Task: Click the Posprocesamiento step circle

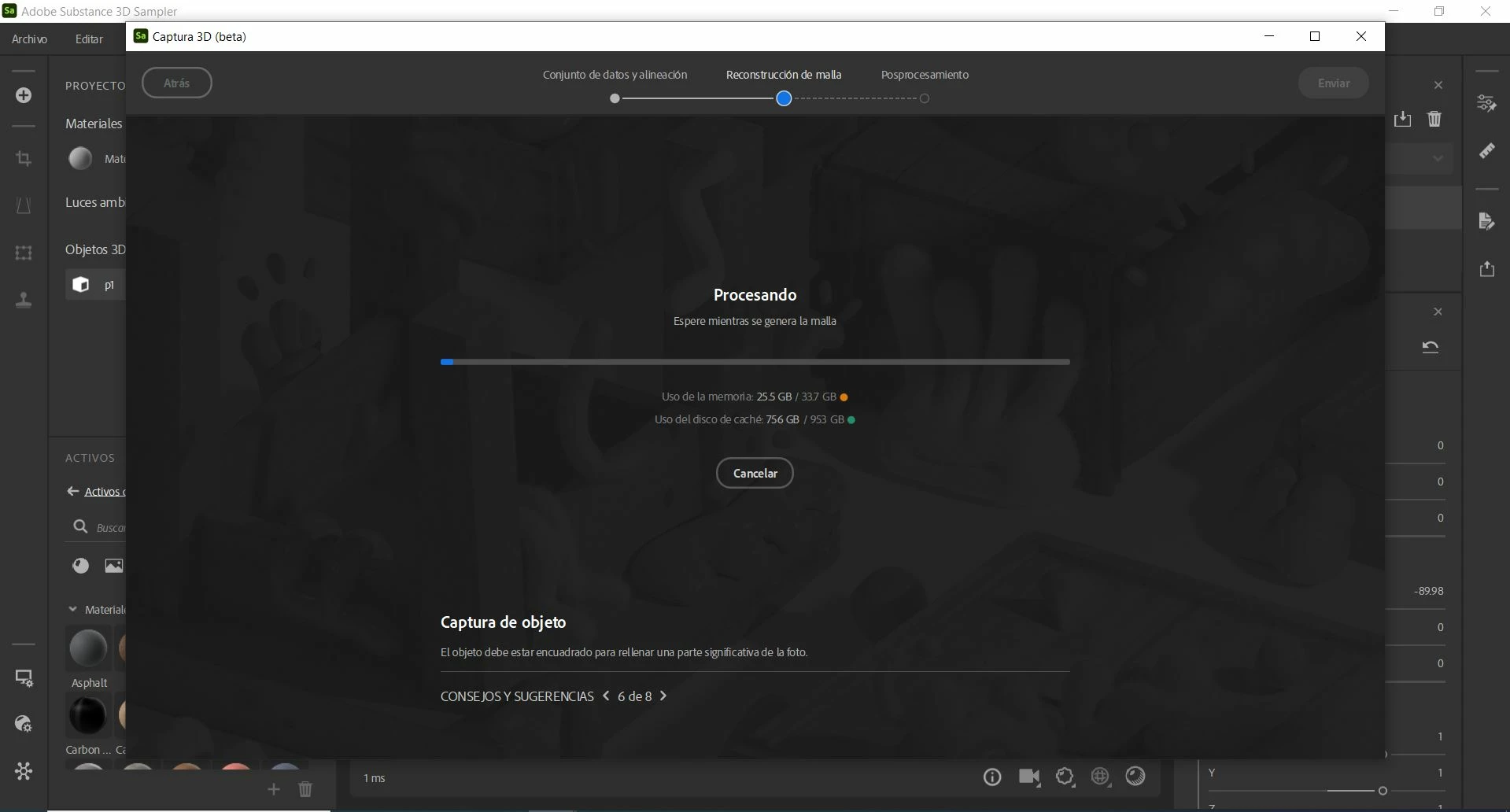Action: pyautogui.click(x=925, y=98)
